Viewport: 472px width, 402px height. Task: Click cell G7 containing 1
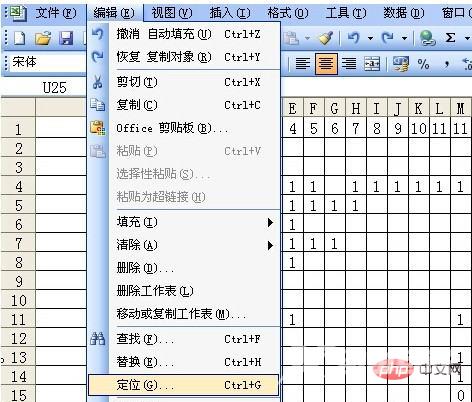[x=335, y=243]
